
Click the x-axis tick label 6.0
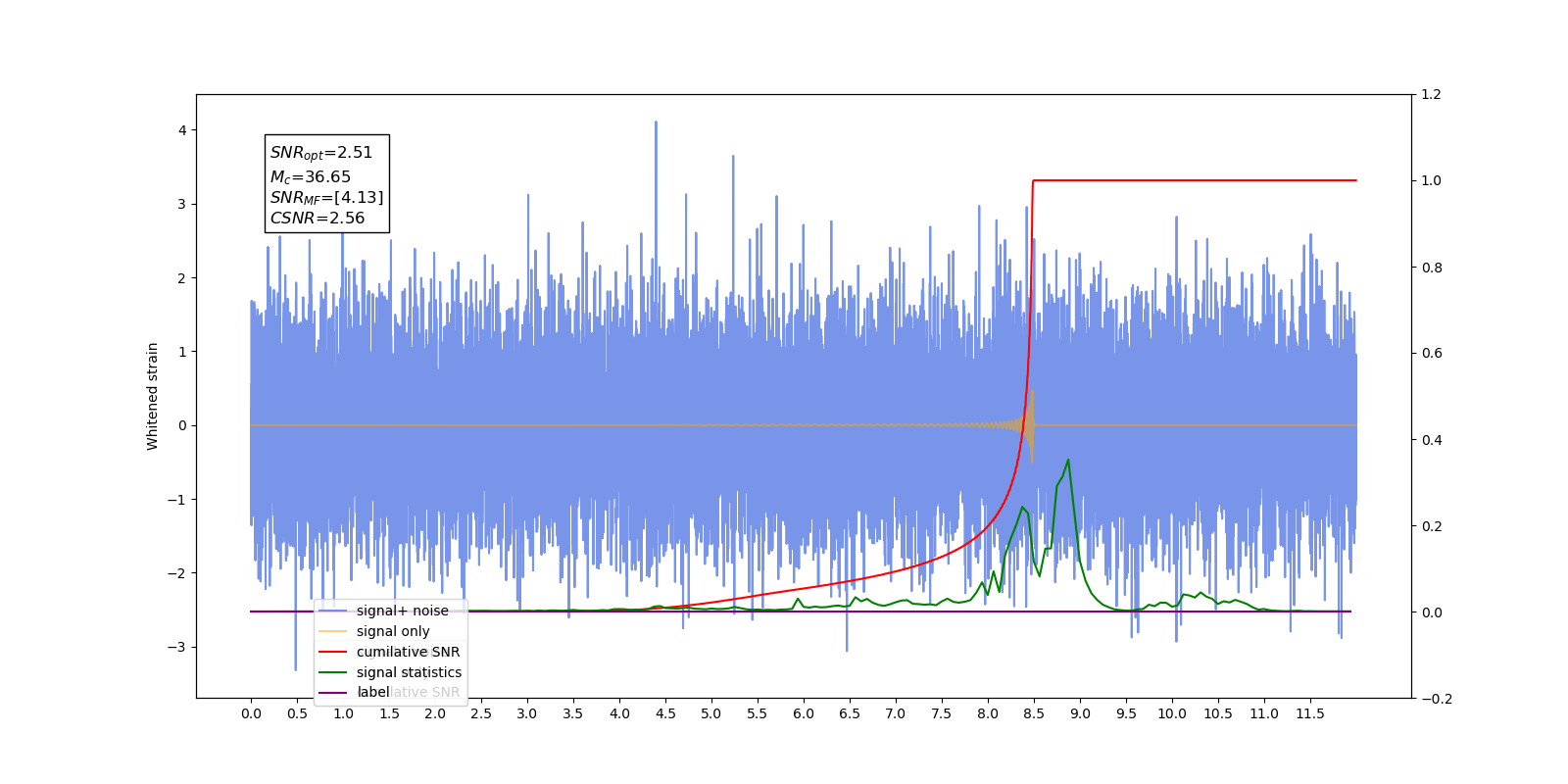pos(804,713)
